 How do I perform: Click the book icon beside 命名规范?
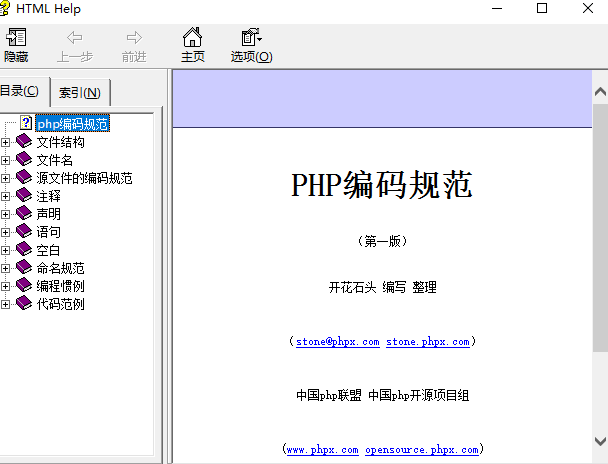pos(24,268)
